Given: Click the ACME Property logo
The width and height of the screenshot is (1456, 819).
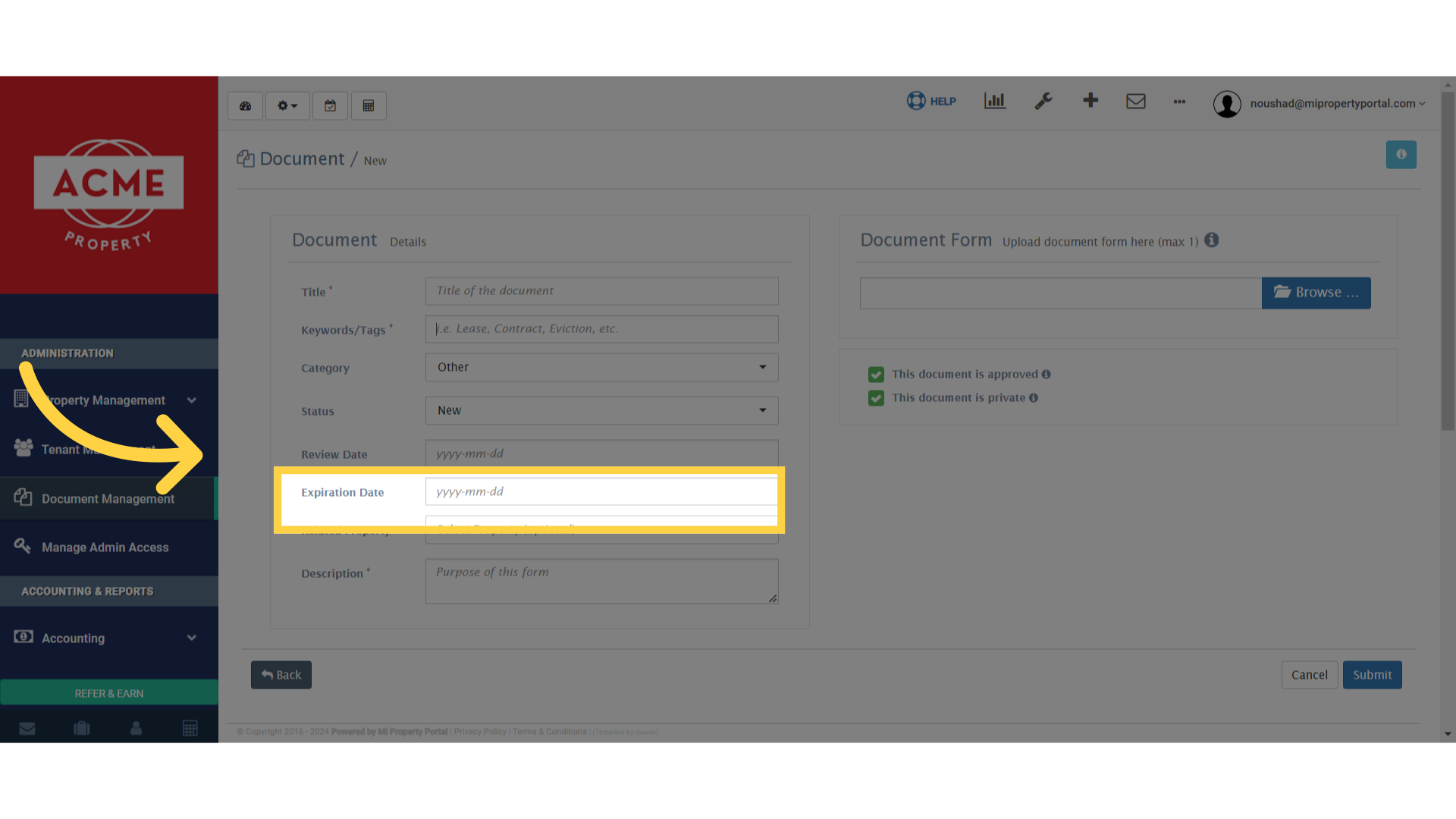Looking at the screenshot, I should pos(108,194).
